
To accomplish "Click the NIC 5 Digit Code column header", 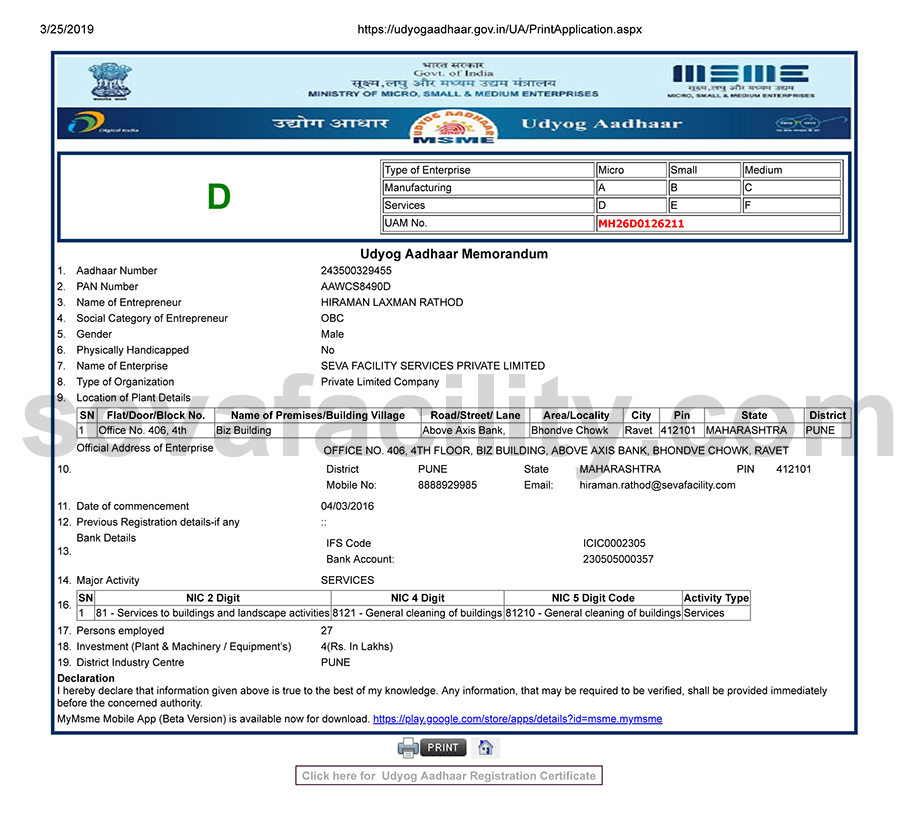I will 593,598.
